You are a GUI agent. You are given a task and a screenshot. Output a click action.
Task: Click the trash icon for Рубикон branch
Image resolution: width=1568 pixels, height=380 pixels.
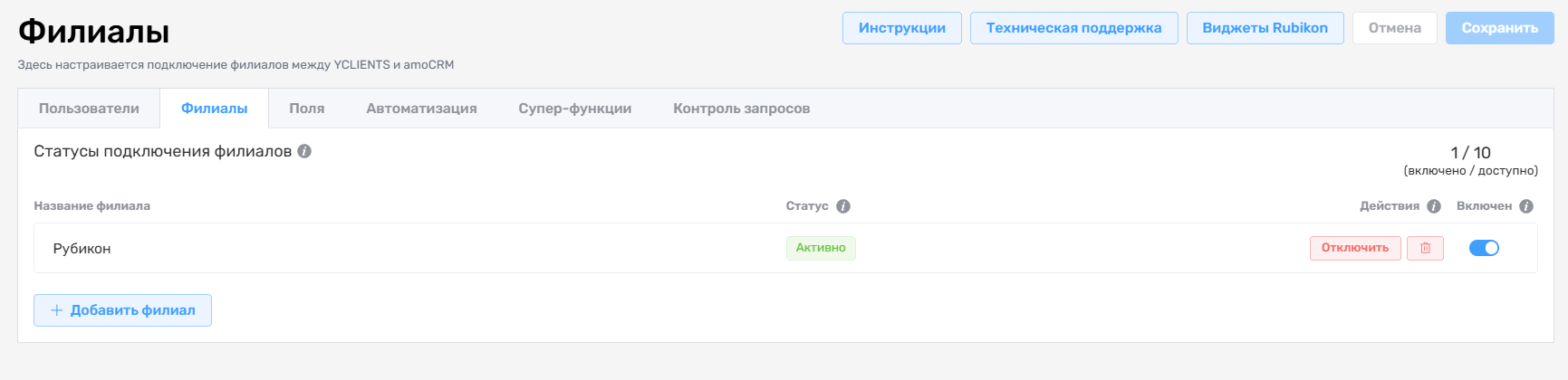click(x=1425, y=248)
